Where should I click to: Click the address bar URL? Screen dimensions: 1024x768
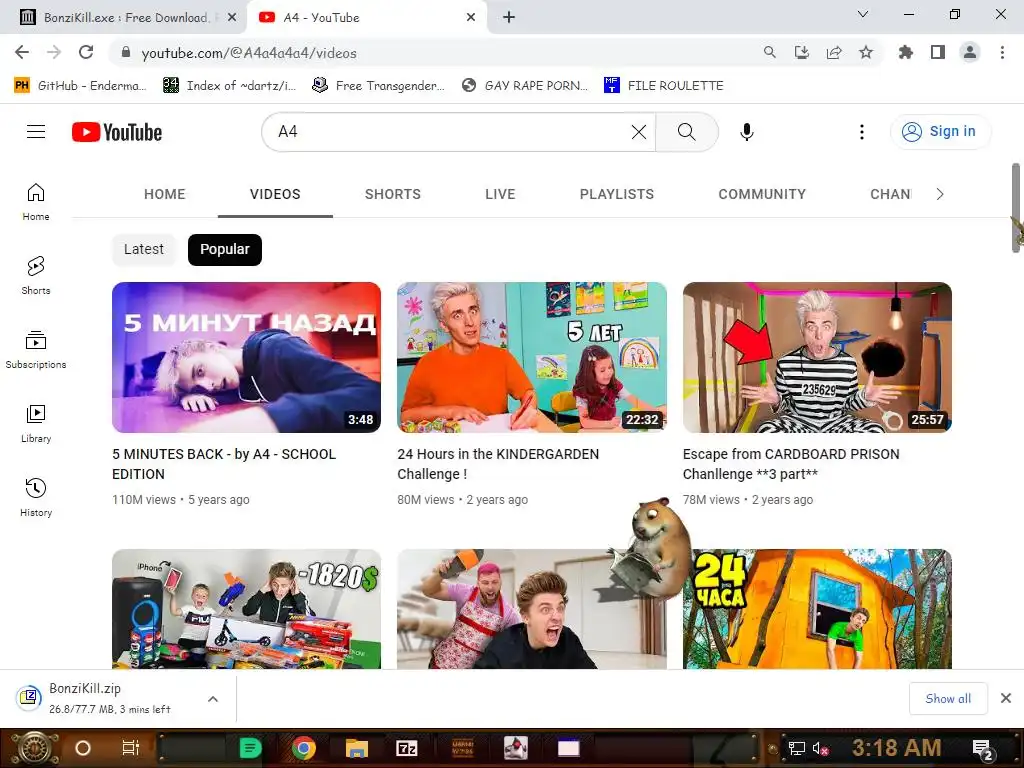[249, 54]
